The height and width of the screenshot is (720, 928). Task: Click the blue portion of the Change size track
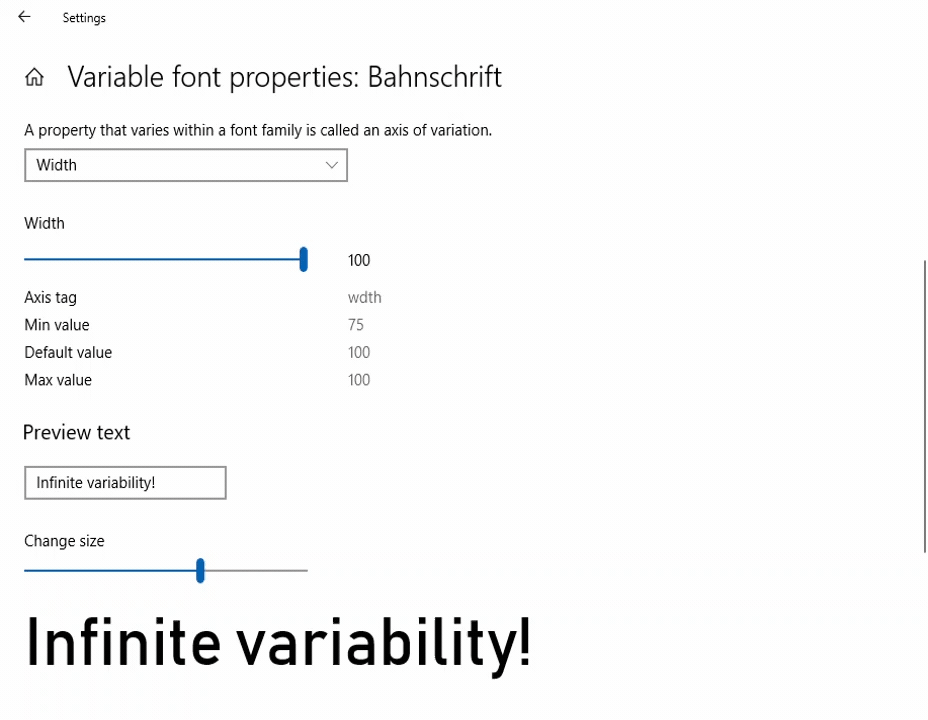point(110,570)
